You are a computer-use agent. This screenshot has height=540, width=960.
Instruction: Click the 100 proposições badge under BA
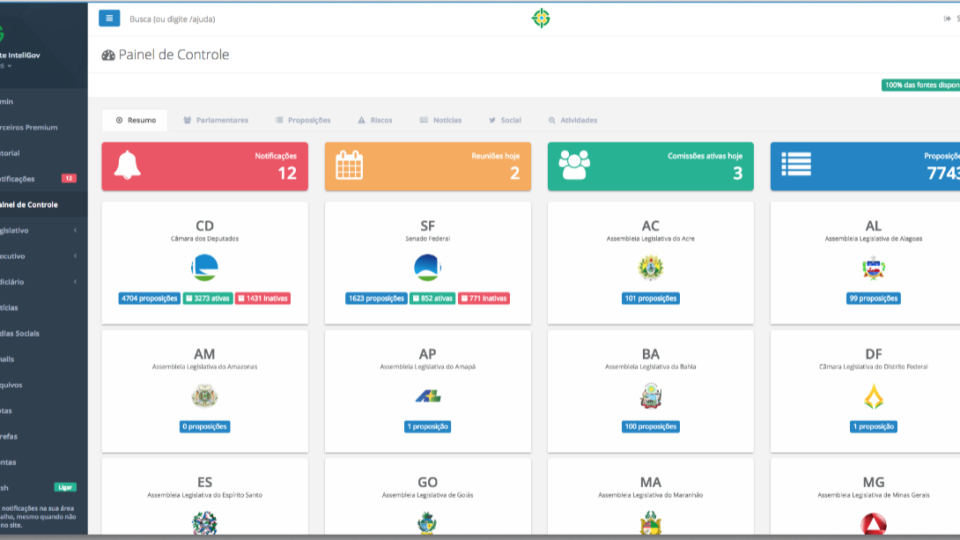(x=650, y=426)
